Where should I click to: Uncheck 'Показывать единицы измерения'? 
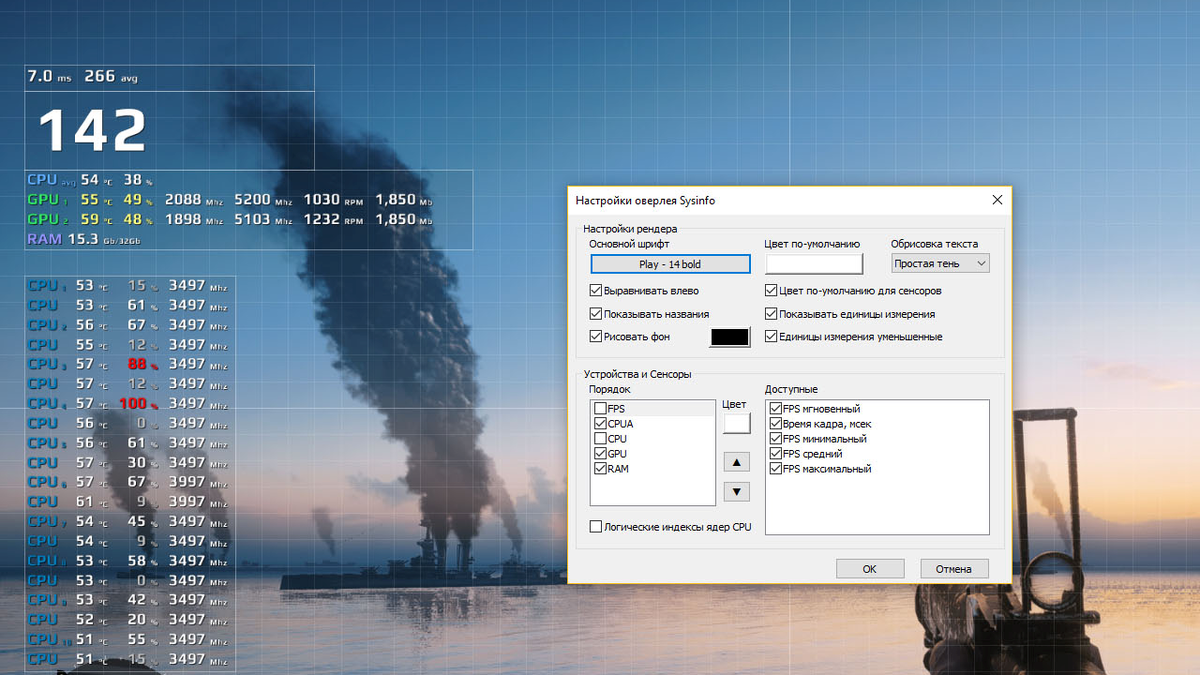(771, 313)
